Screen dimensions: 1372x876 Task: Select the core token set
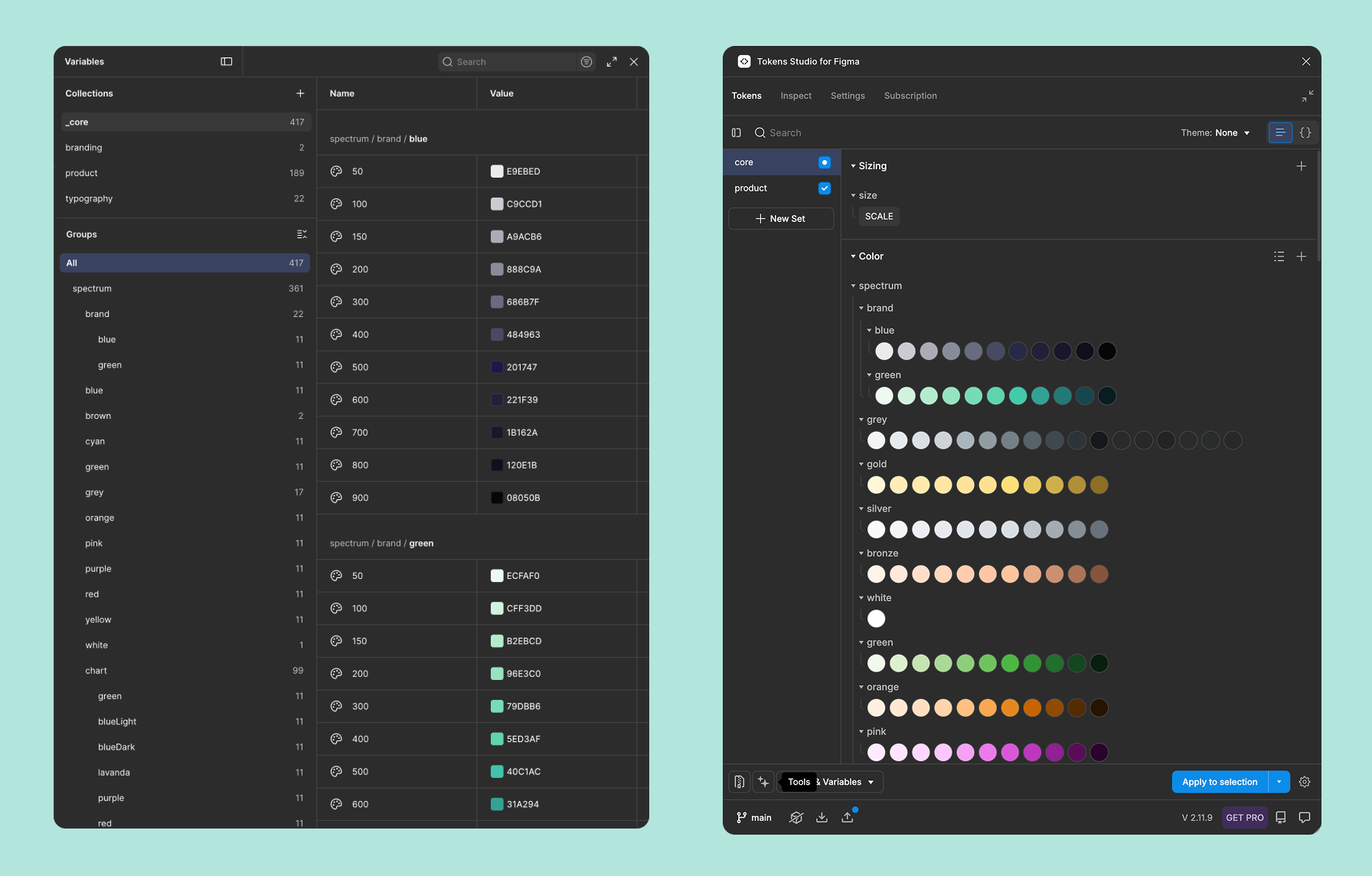pos(782,162)
